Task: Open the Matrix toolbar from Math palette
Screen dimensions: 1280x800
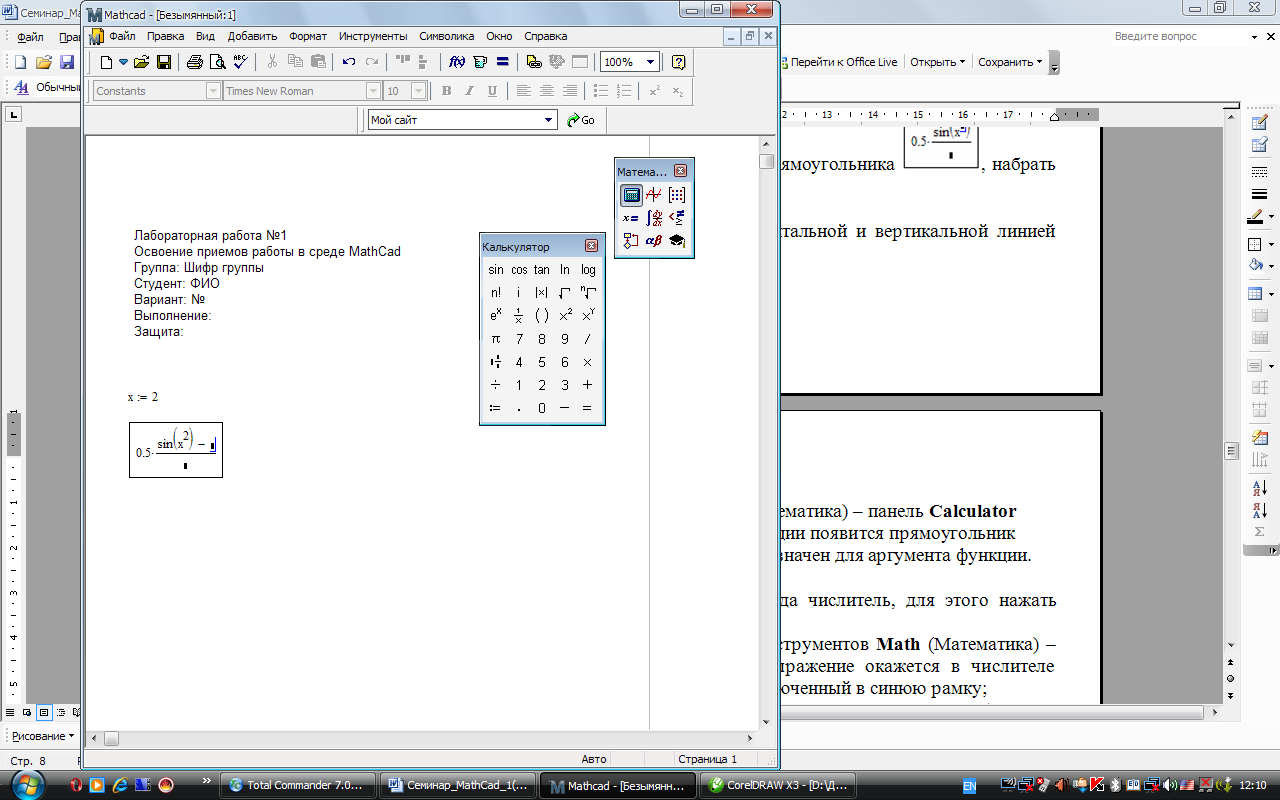Action: 677,195
